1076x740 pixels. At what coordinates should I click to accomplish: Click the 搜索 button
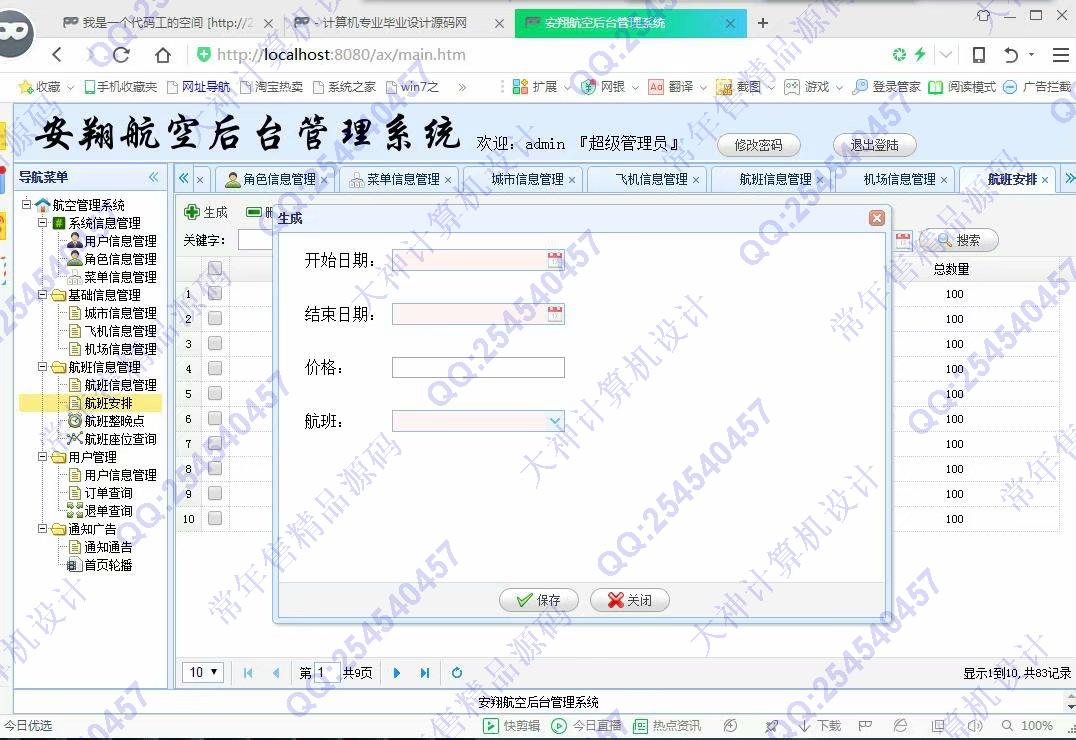pos(959,240)
